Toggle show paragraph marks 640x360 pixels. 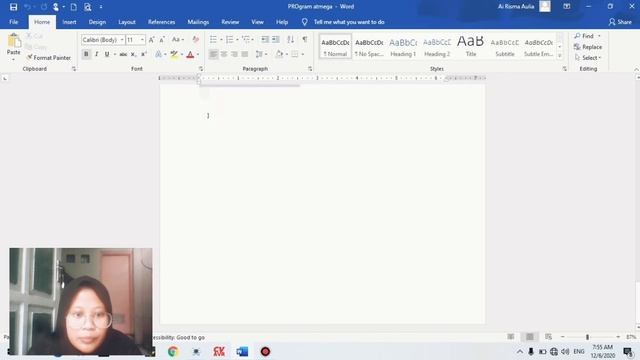point(305,40)
